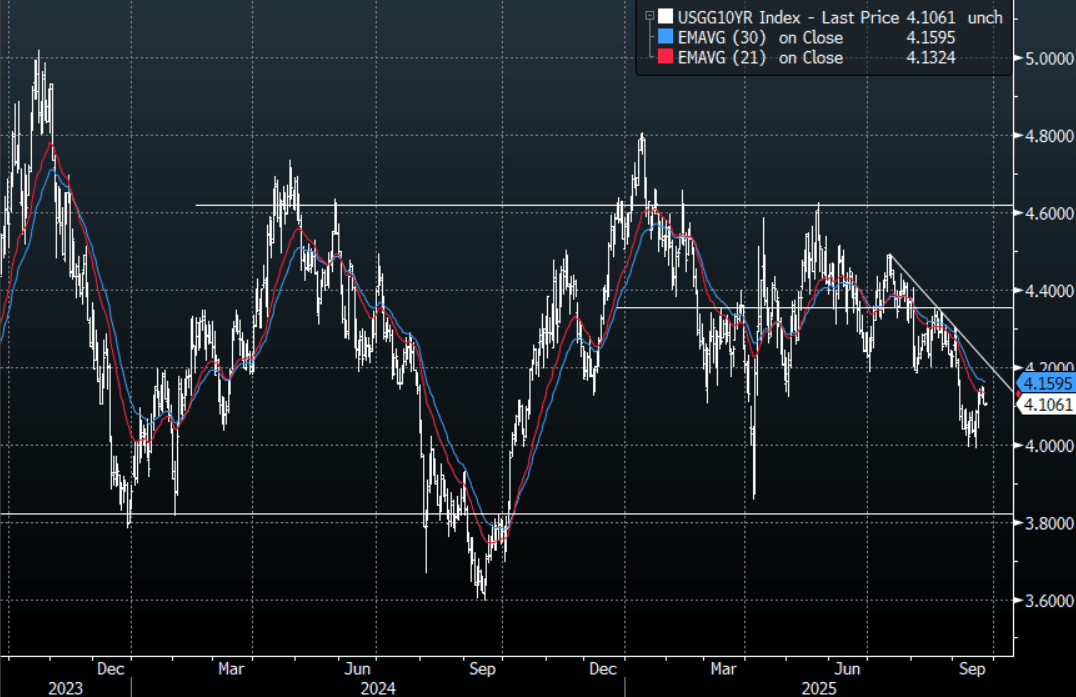Click the 2024 year label on time axis
This screenshot has height=697, width=1076.
pyautogui.click(x=378, y=688)
